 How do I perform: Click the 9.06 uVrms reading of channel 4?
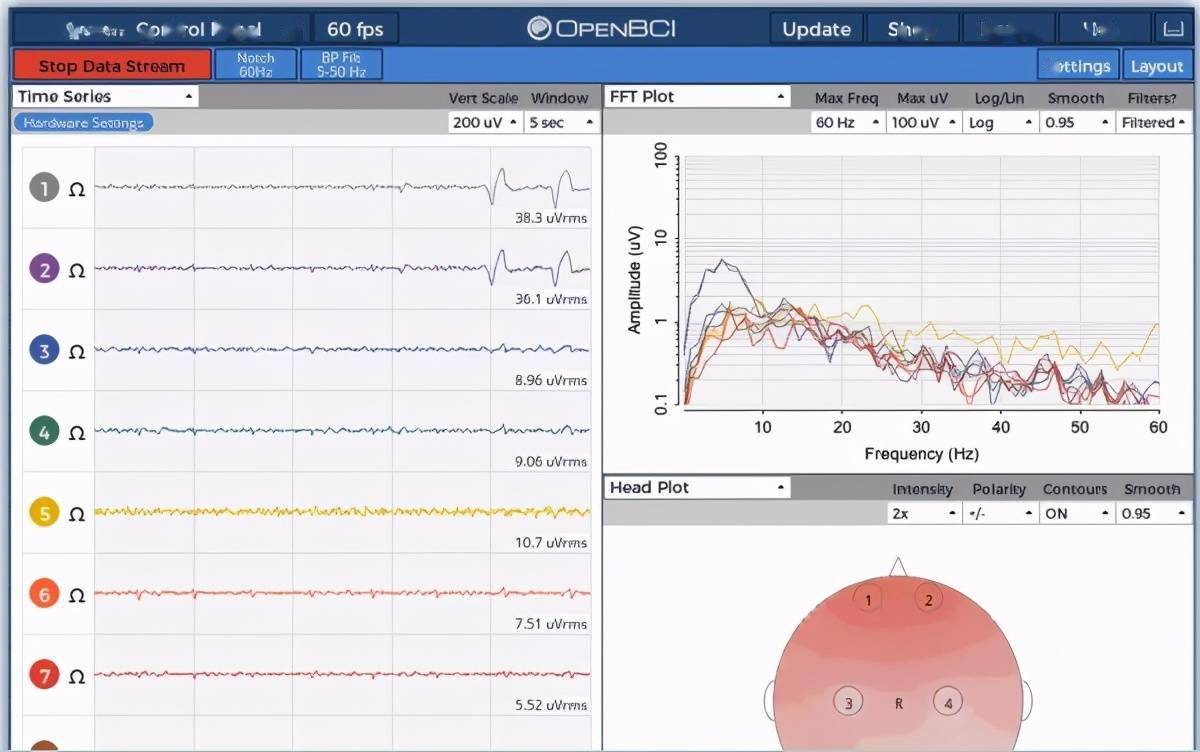[x=551, y=462]
